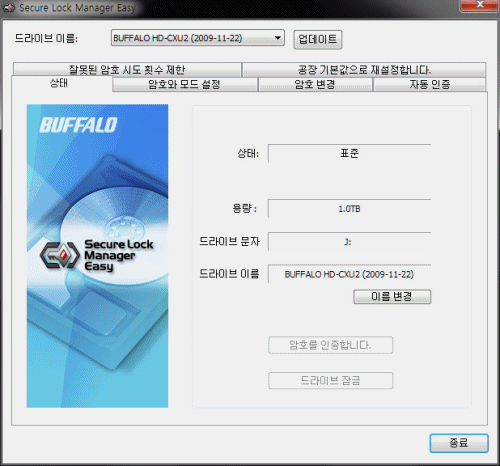This screenshot has height=466, width=500.
Task: Click the 종료 button to exit
Action: point(459,443)
